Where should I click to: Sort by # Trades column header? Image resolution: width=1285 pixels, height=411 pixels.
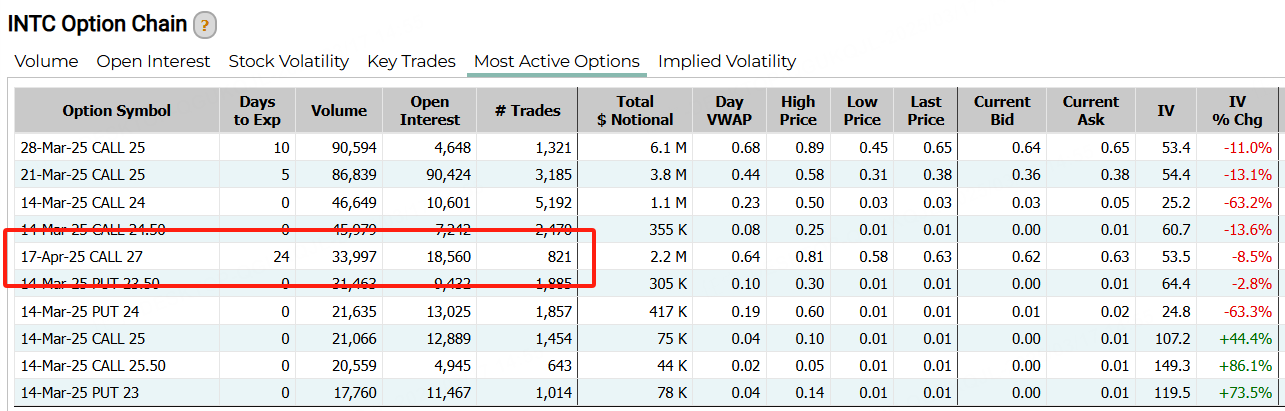(528, 111)
